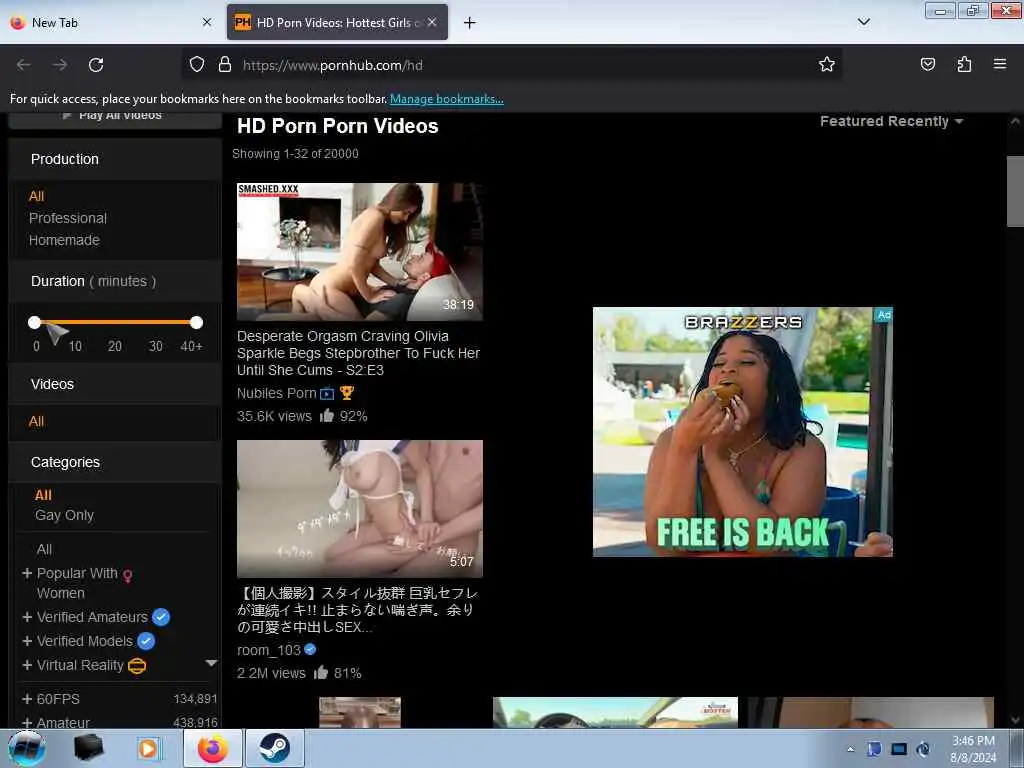Screen dimensions: 1024x768
Task: Select All under Videos filter
Action: tap(37, 421)
